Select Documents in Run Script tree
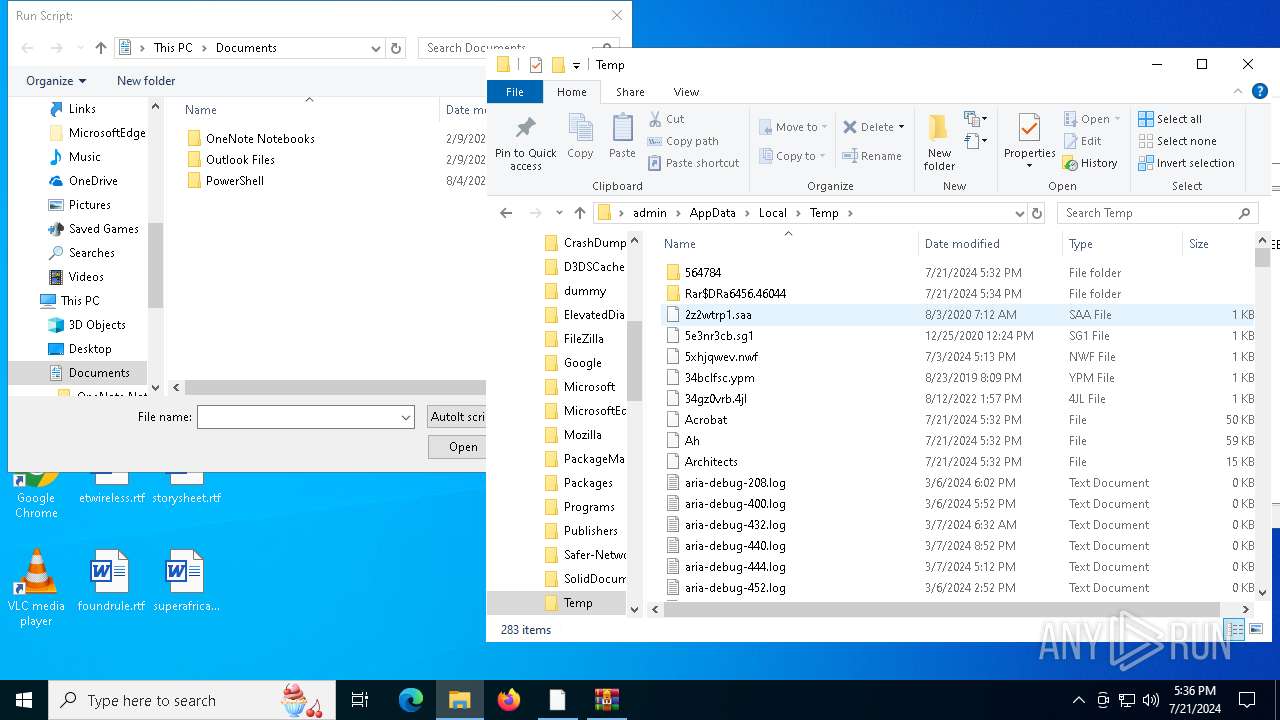The image size is (1280, 720). click(98, 373)
